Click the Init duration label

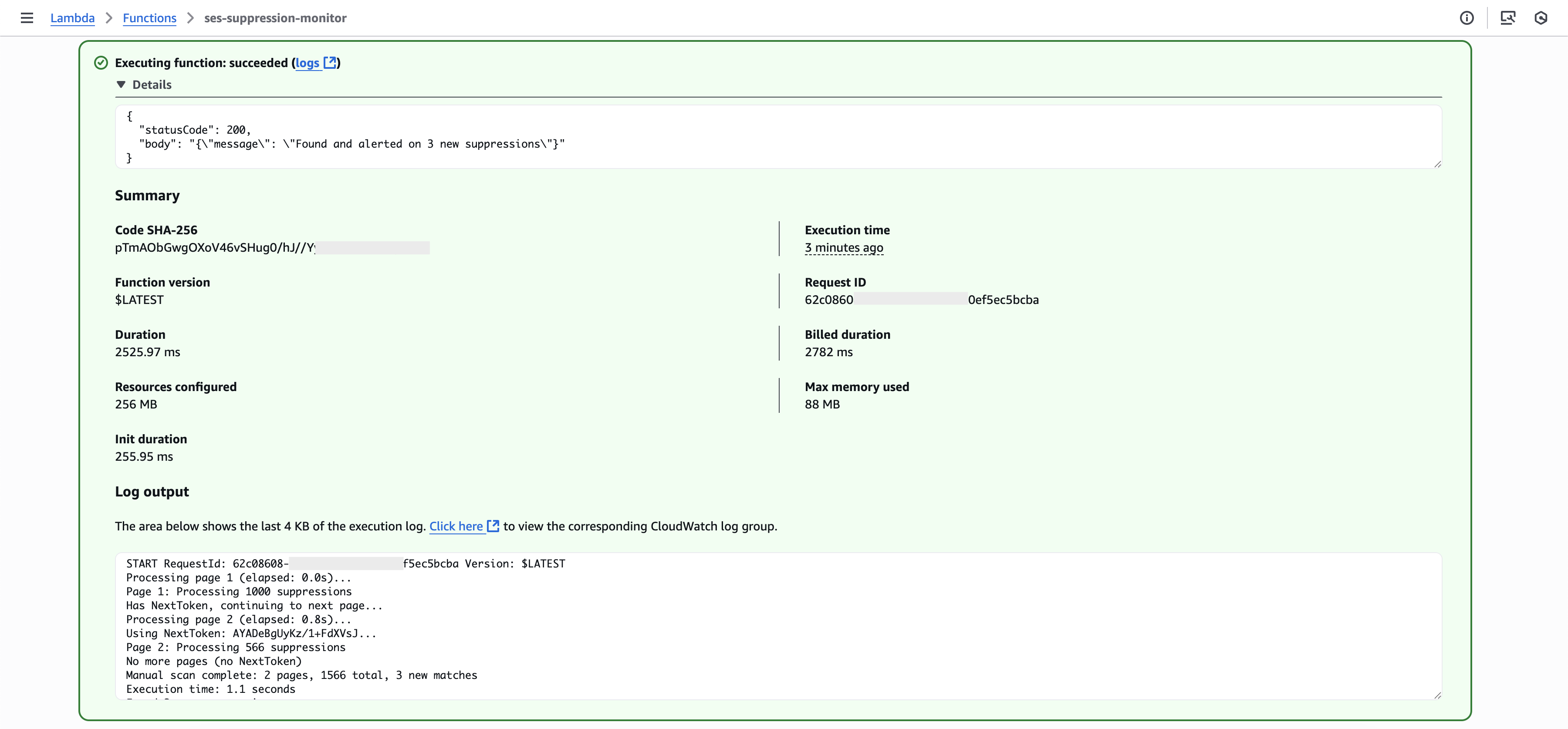point(151,439)
